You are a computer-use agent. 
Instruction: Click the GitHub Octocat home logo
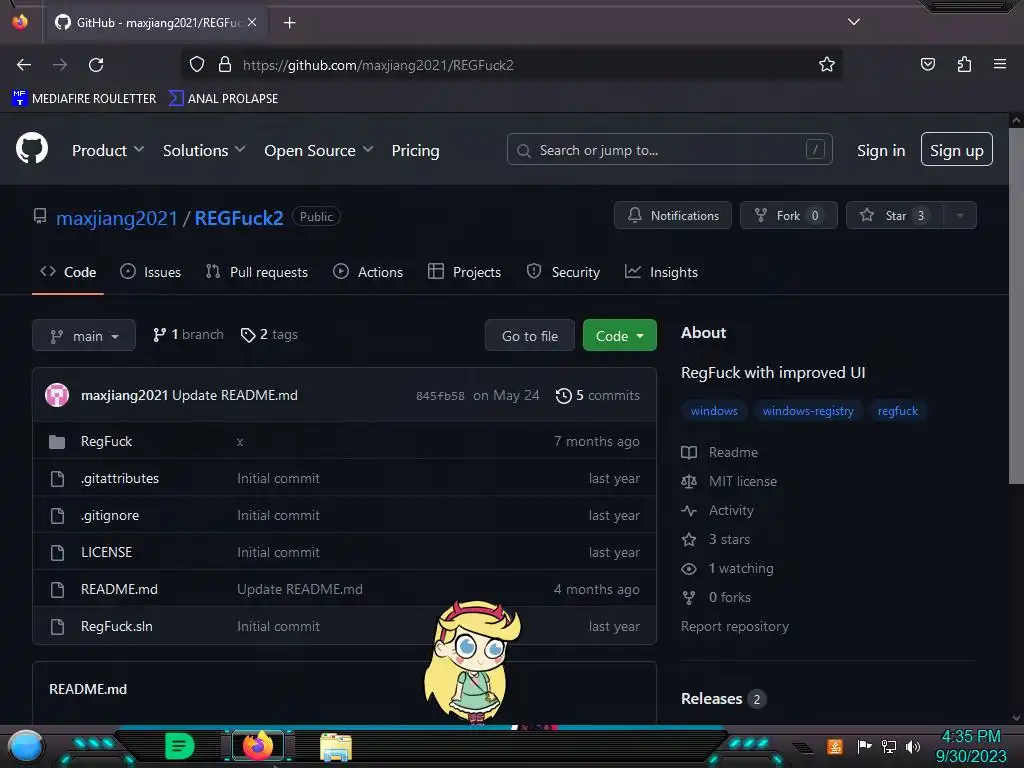coord(31,148)
